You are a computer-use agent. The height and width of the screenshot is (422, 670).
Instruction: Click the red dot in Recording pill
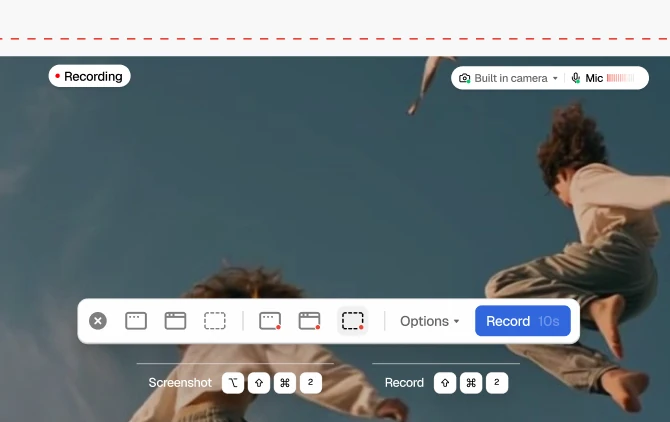57,76
